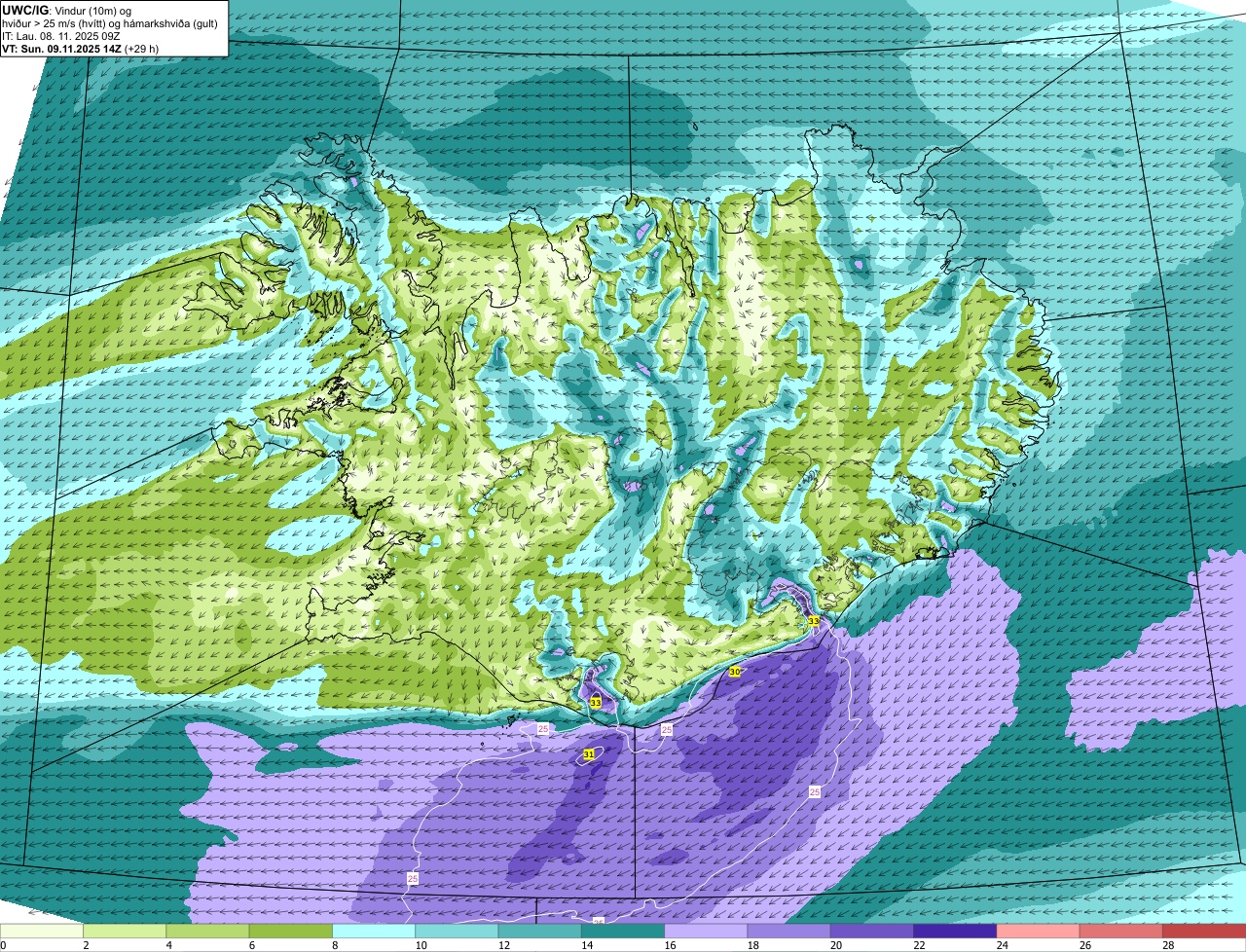Pick the green 4–6 m/s legend swatch
This screenshot has width=1246, height=952.
(x=207, y=931)
